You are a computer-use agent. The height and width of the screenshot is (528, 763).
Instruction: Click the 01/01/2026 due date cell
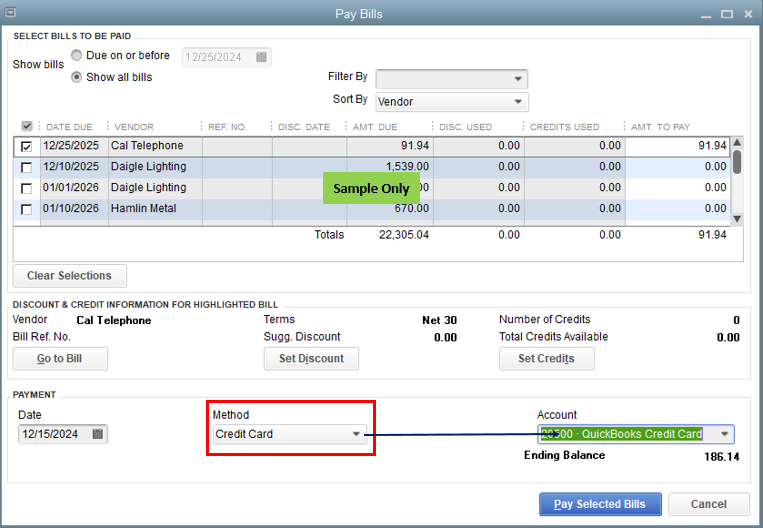[74, 188]
